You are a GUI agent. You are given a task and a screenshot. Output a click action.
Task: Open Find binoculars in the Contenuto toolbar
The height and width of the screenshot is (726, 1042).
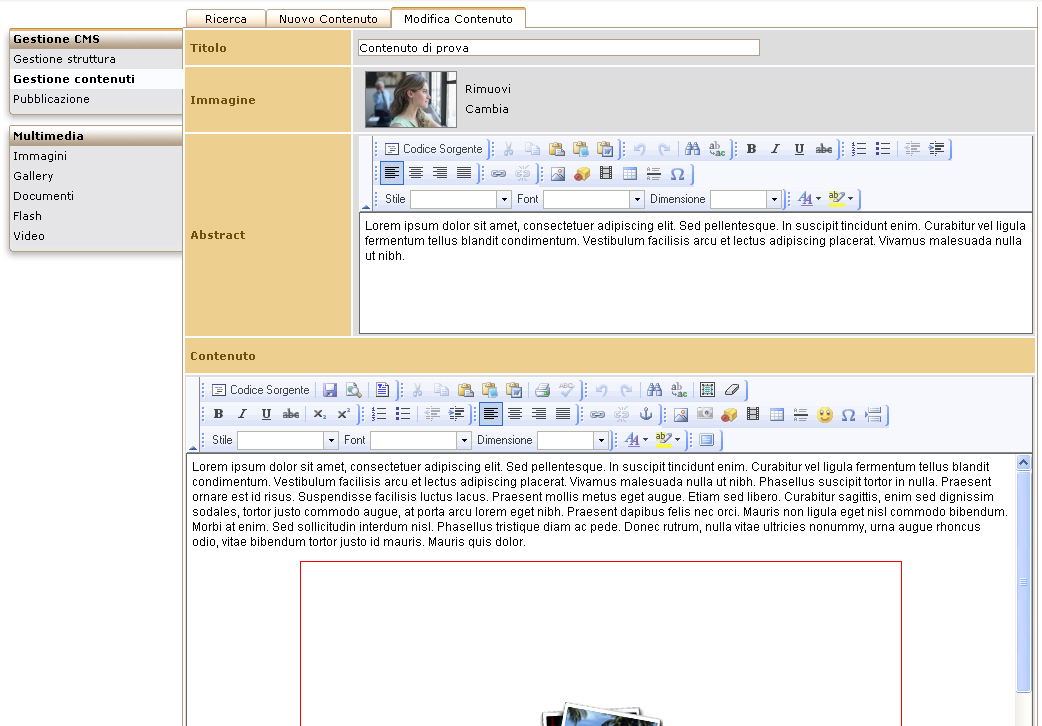click(655, 390)
